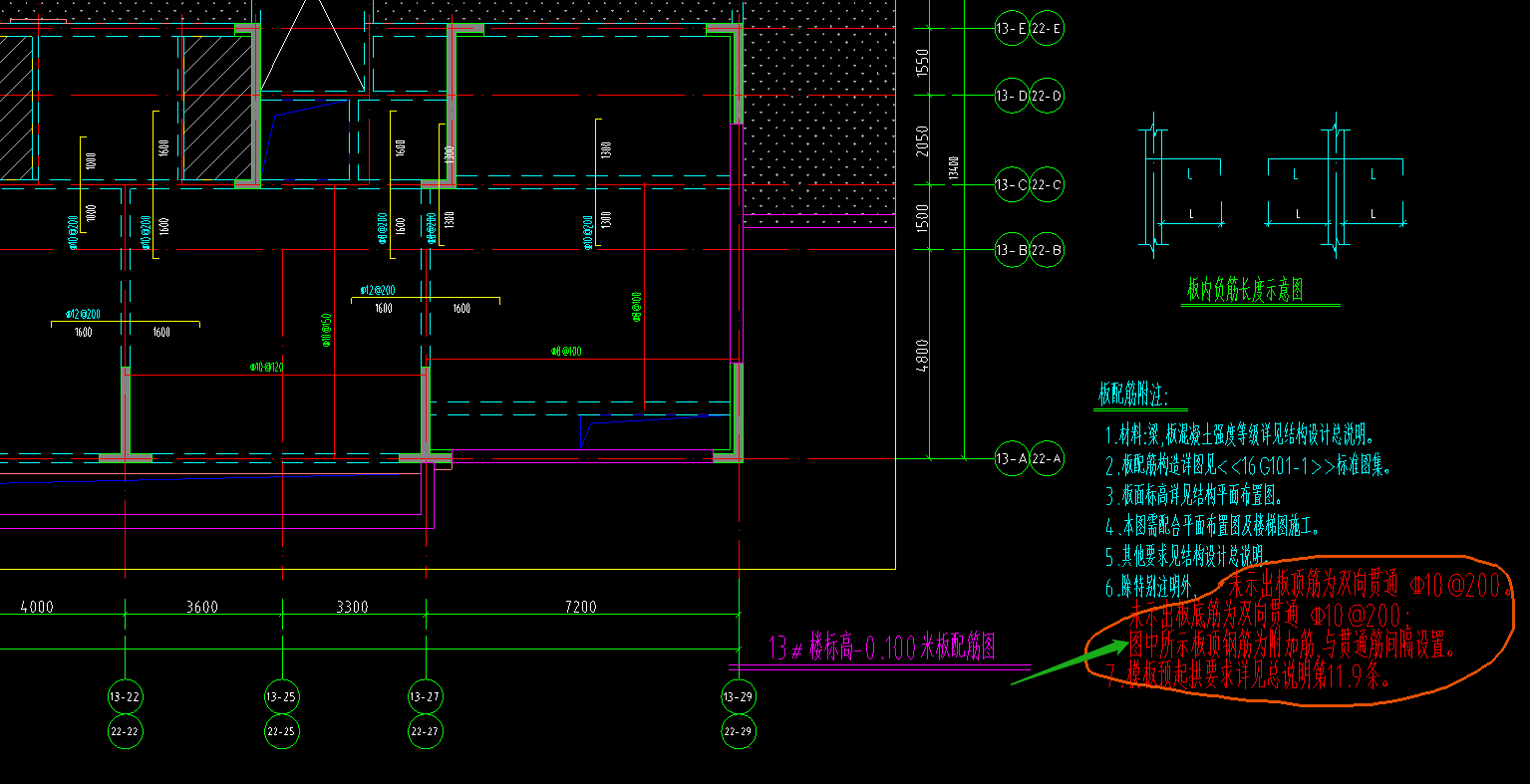Select the 7200 span dimension
The image size is (1530, 784).
(x=580, y=607)
